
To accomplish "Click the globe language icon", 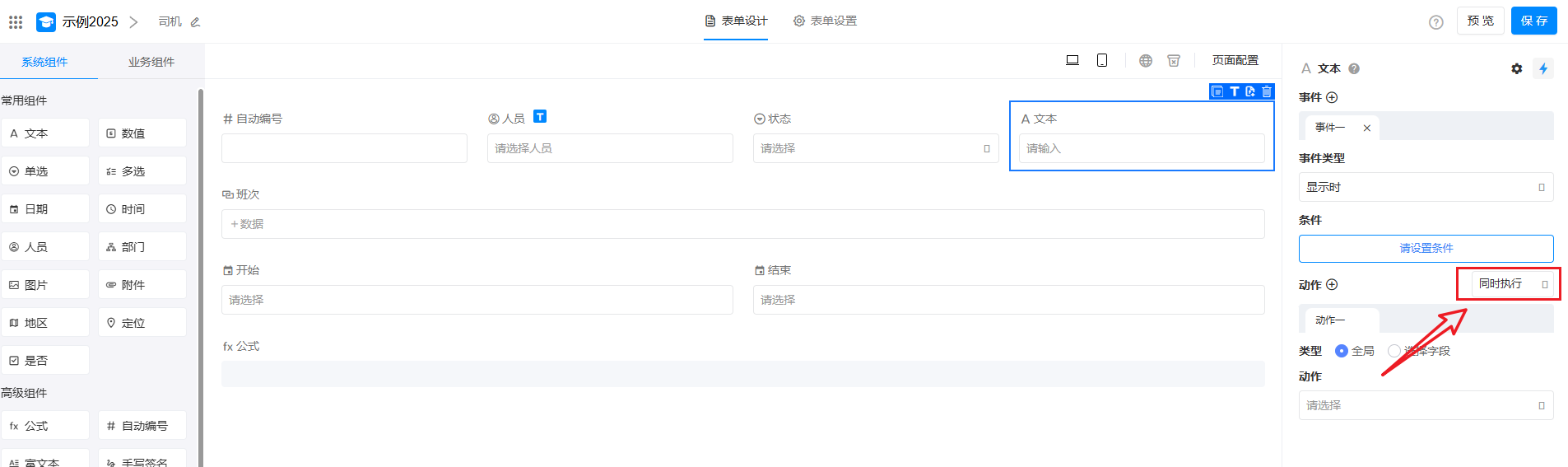I will tap(1146, 60).
